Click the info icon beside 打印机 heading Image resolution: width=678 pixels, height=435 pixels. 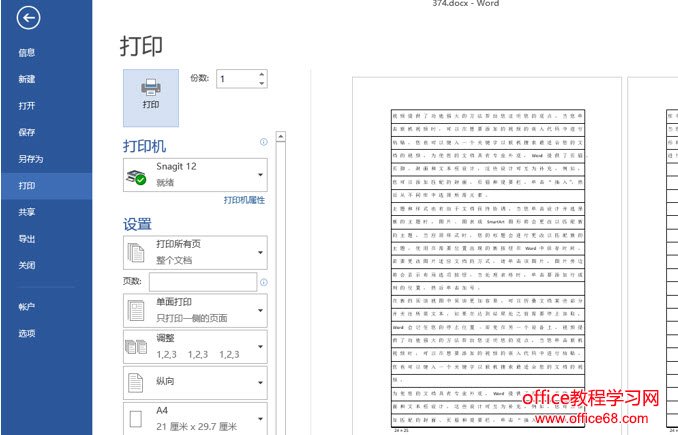263,142
